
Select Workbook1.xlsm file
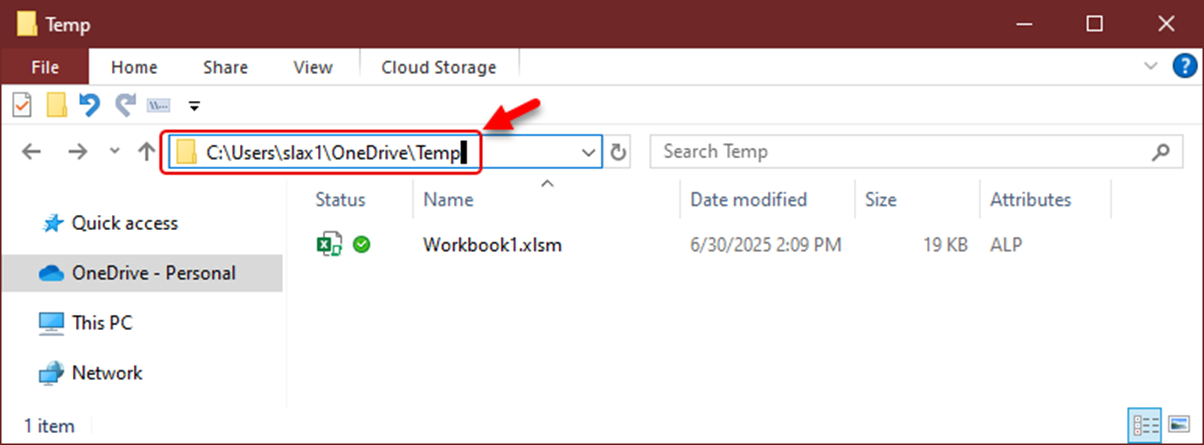(x=492, y=244)
